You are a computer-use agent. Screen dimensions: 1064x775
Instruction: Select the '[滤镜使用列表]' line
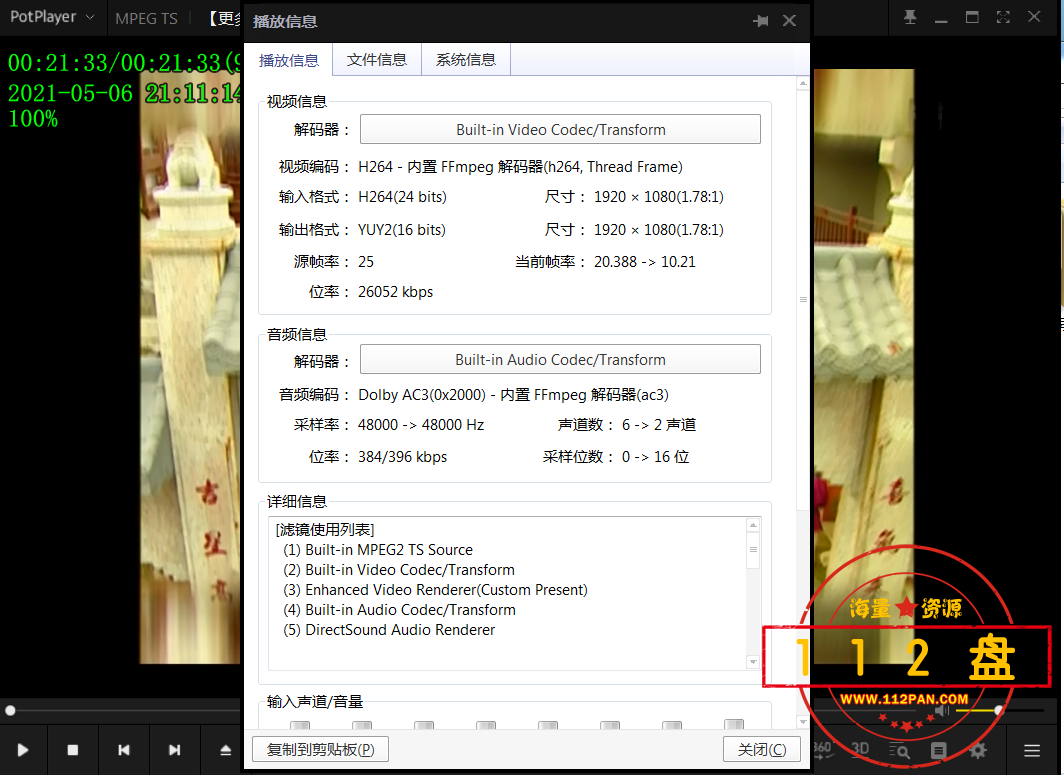point(325,529)
